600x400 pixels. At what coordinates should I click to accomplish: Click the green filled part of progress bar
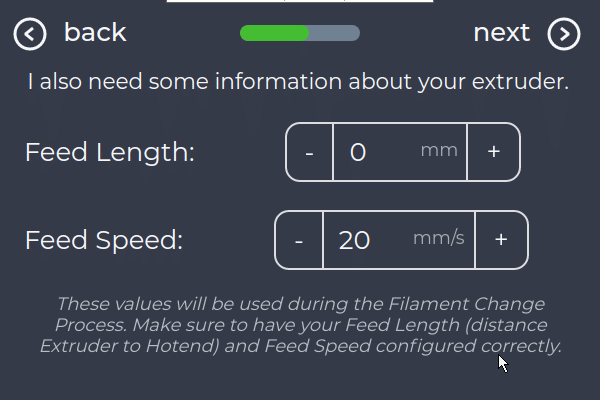pos(275,33)
